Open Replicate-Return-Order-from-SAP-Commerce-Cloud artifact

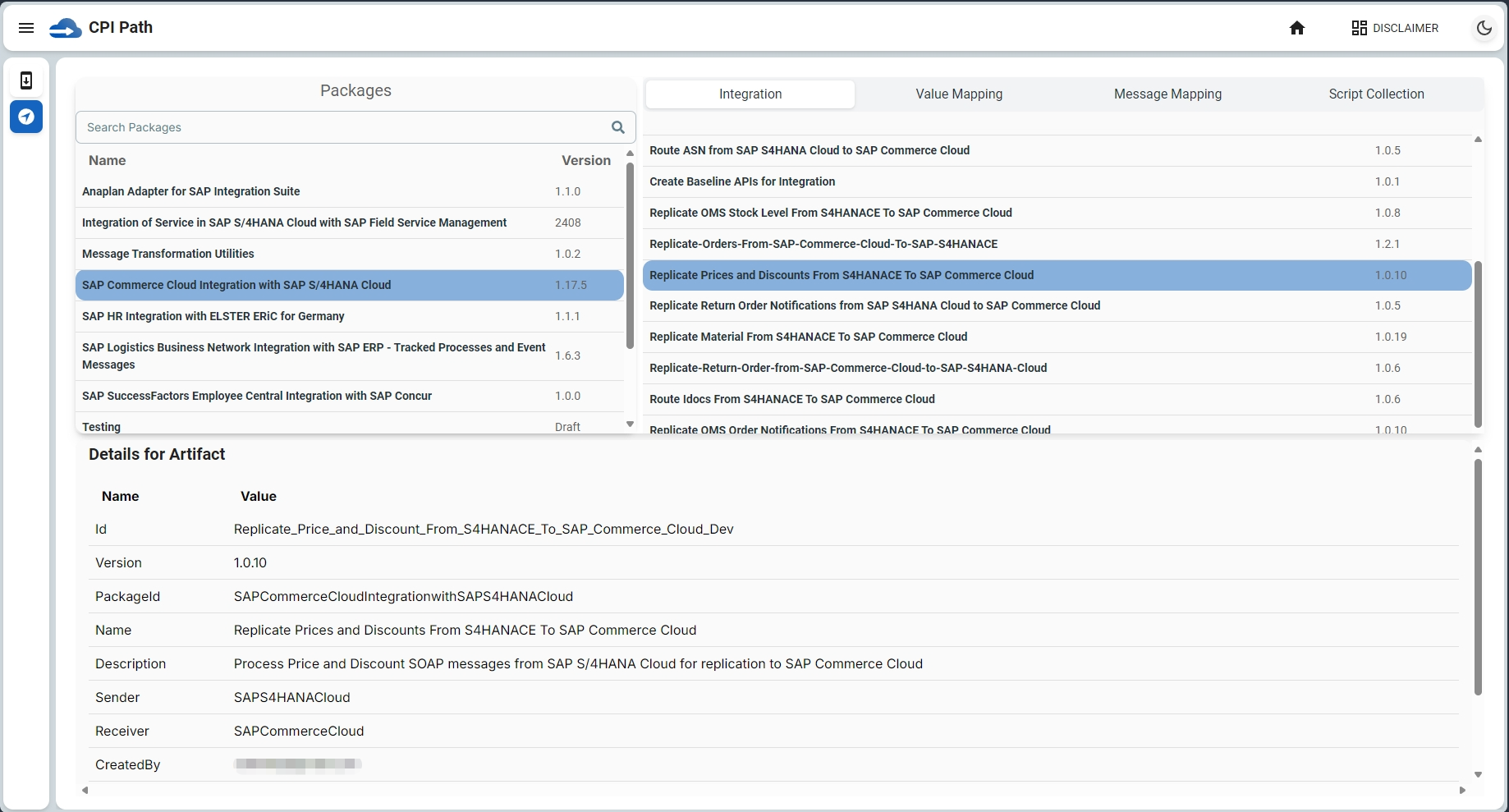1057,368
